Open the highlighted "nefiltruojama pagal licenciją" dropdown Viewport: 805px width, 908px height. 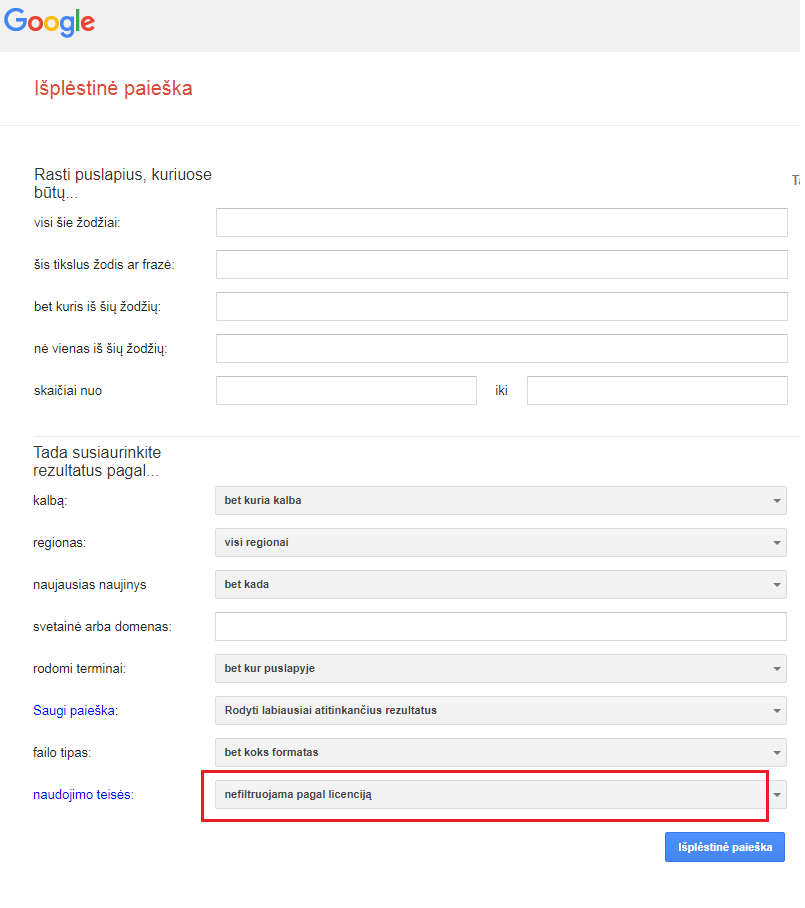490,795
